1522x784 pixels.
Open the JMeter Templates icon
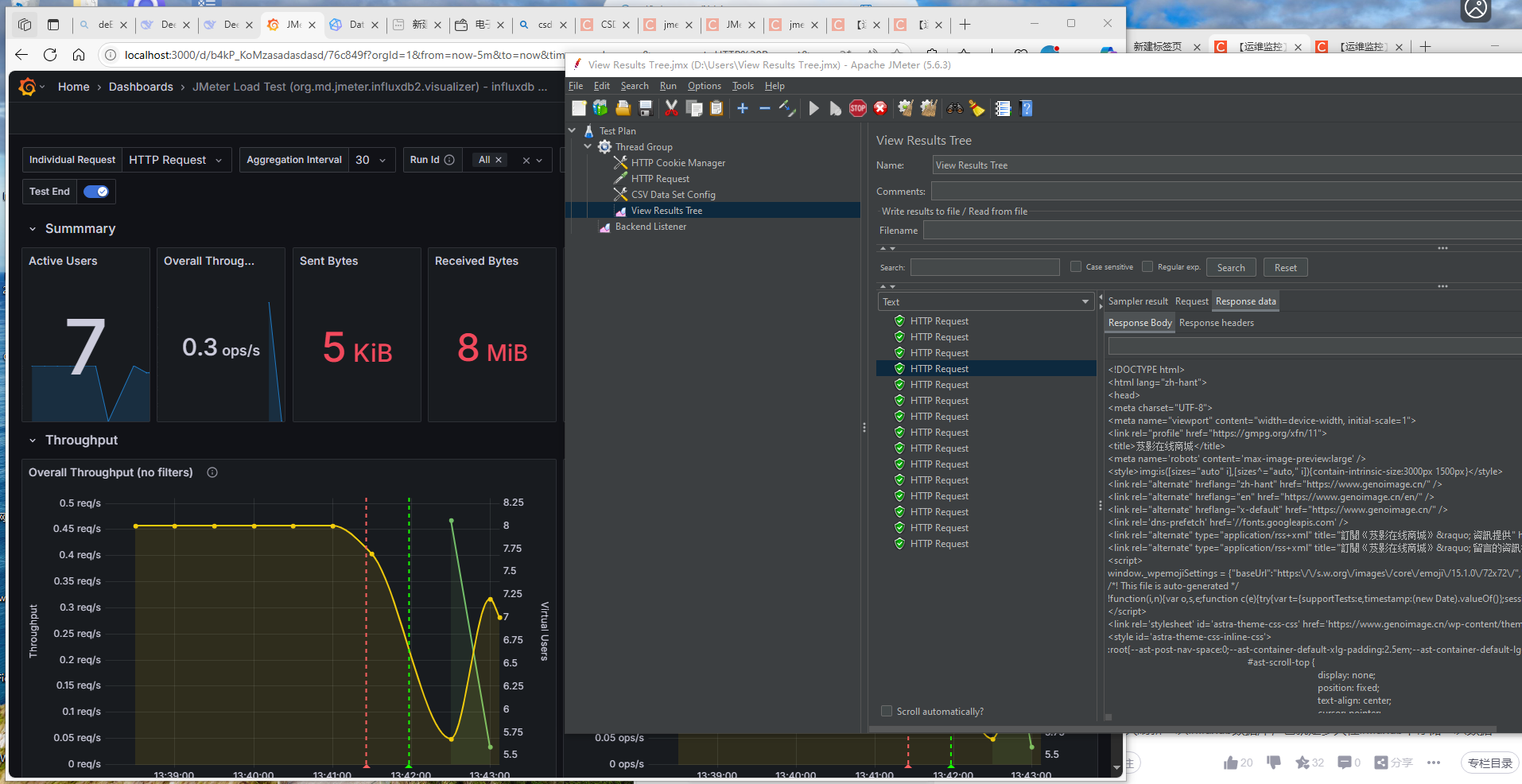click(x=600, y=108)
